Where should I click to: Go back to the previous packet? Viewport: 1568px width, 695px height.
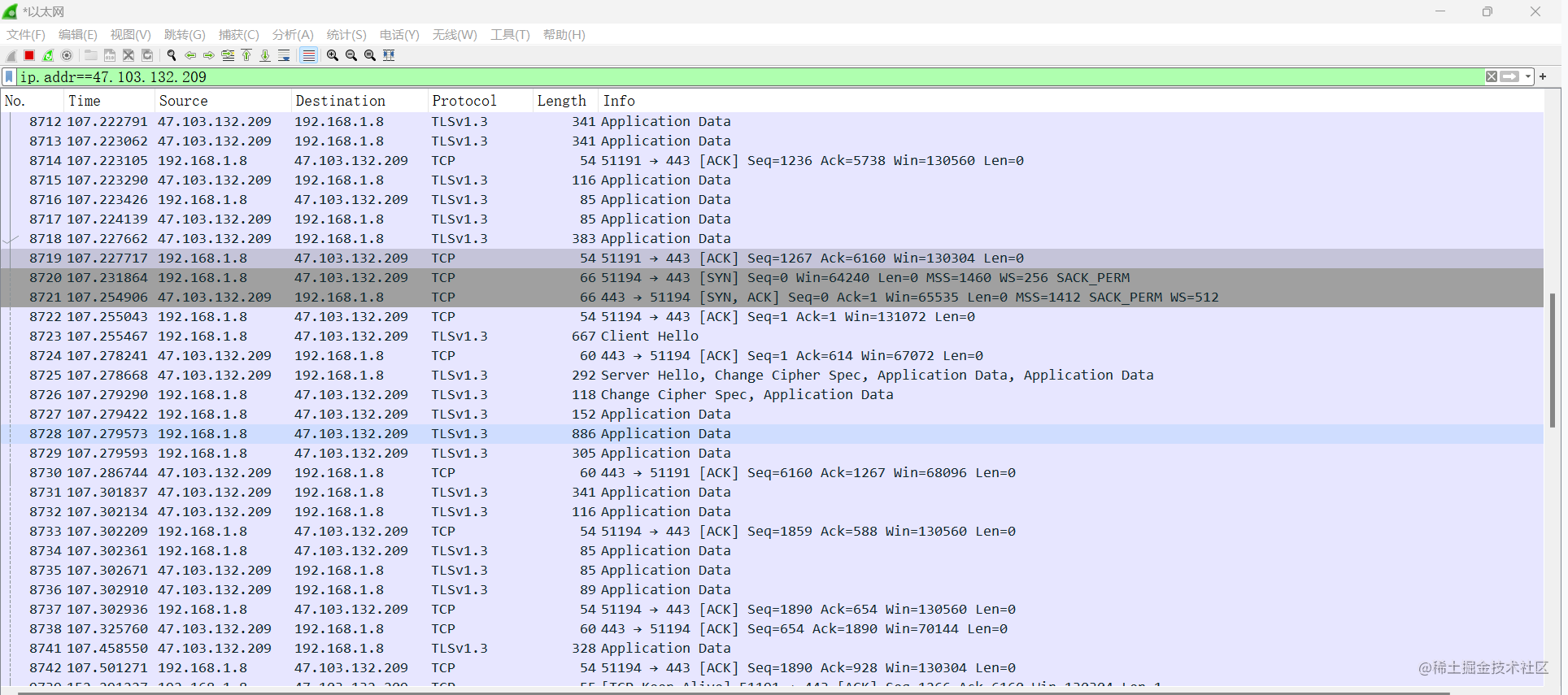pos(190,55)
